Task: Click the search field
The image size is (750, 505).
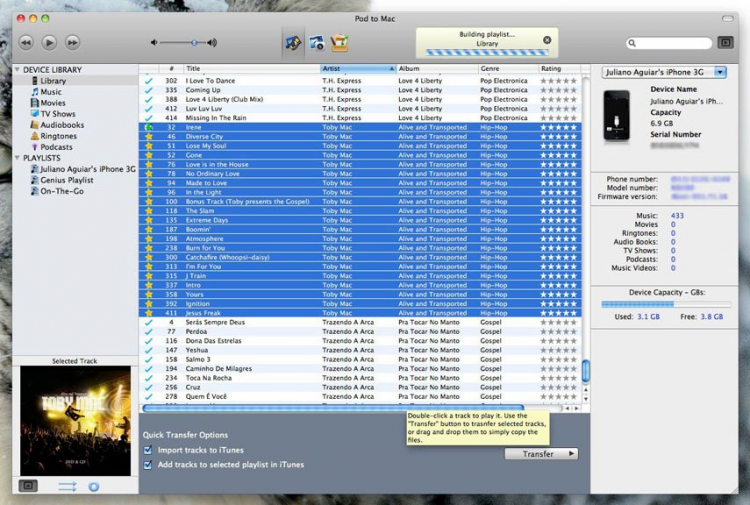Action: (669, 43)
